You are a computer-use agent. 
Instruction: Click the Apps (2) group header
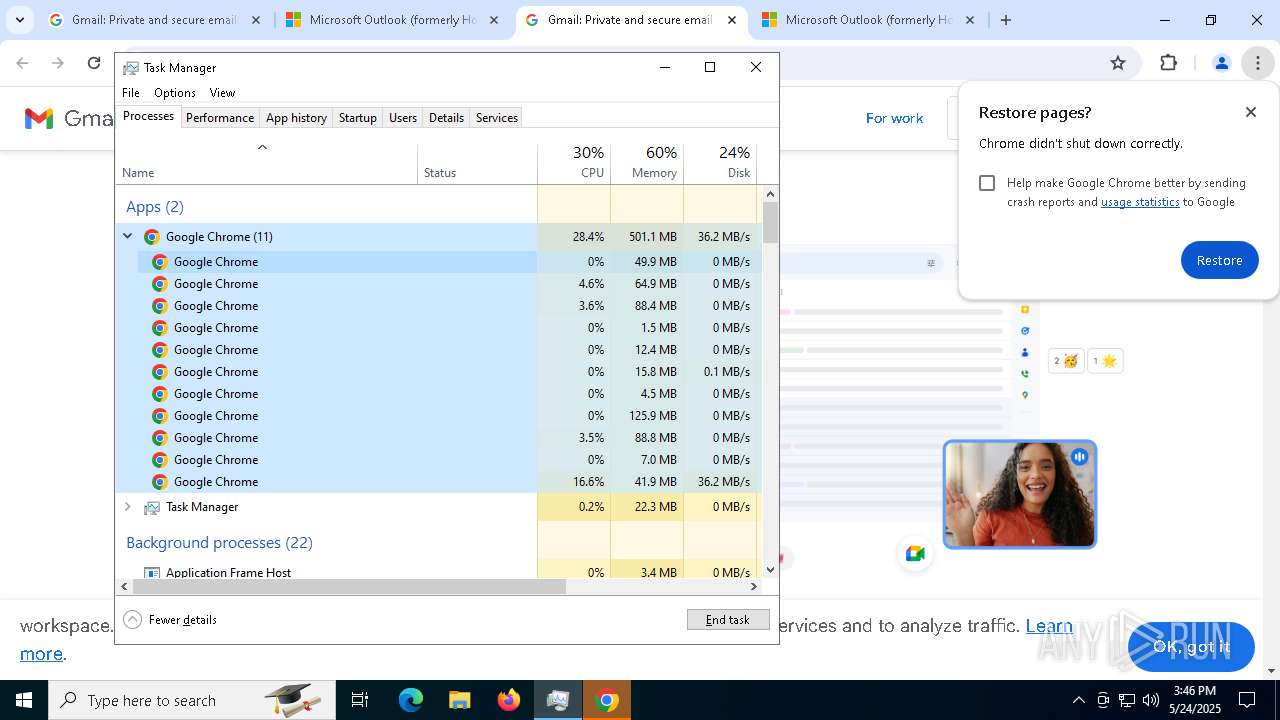pyautogui.click(x=155, y=207)
